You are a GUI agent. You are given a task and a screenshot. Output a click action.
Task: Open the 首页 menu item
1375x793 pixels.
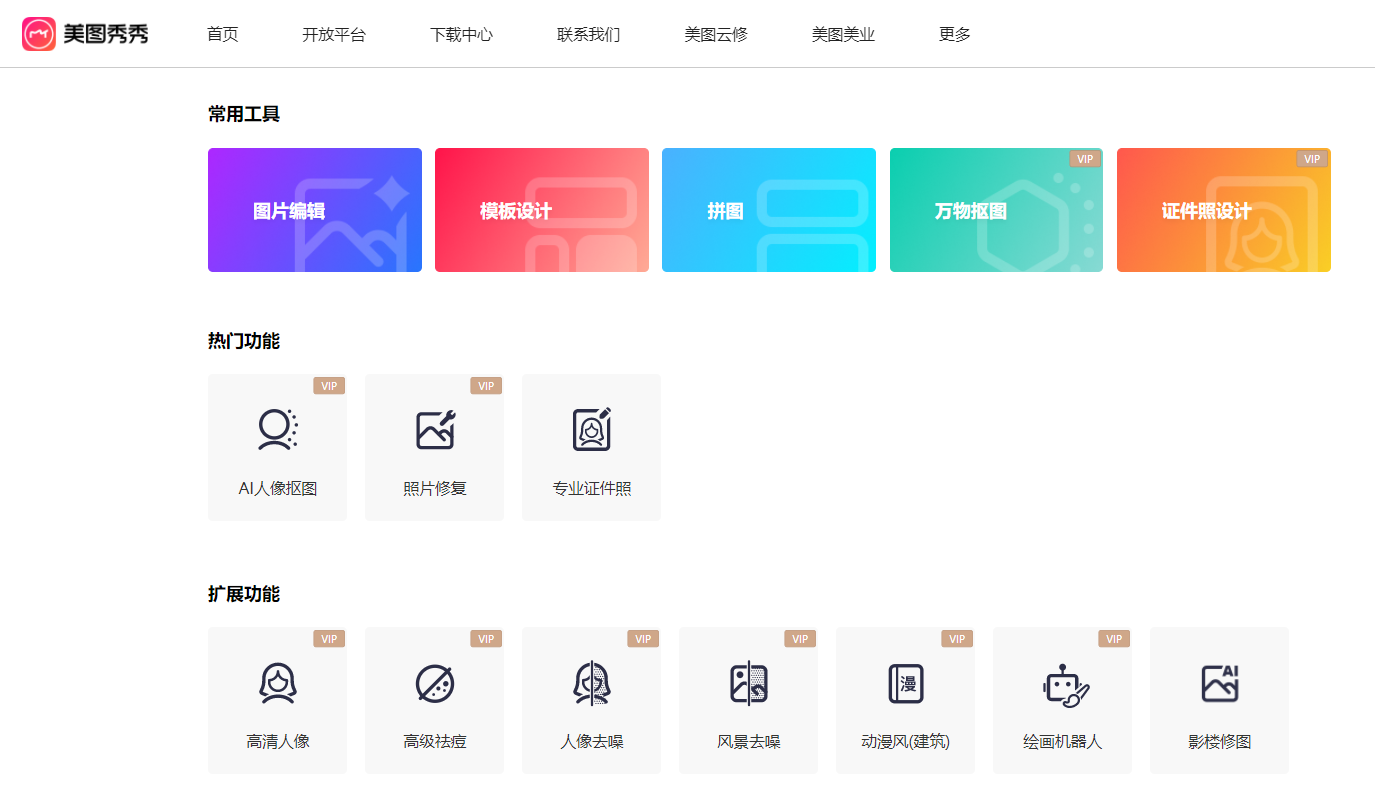tap(223, 34)
